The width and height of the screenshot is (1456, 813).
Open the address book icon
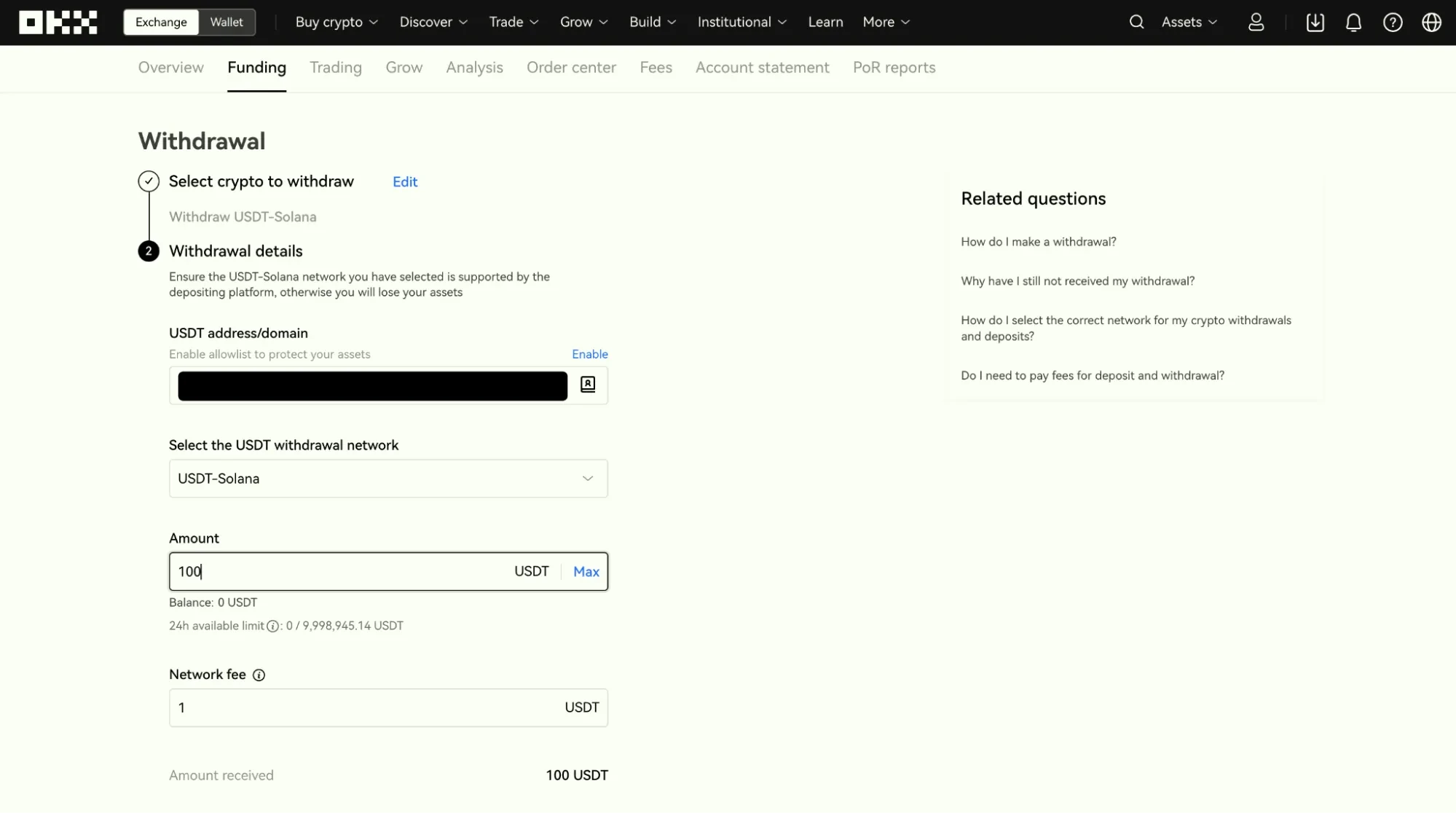tap(588, 385)
